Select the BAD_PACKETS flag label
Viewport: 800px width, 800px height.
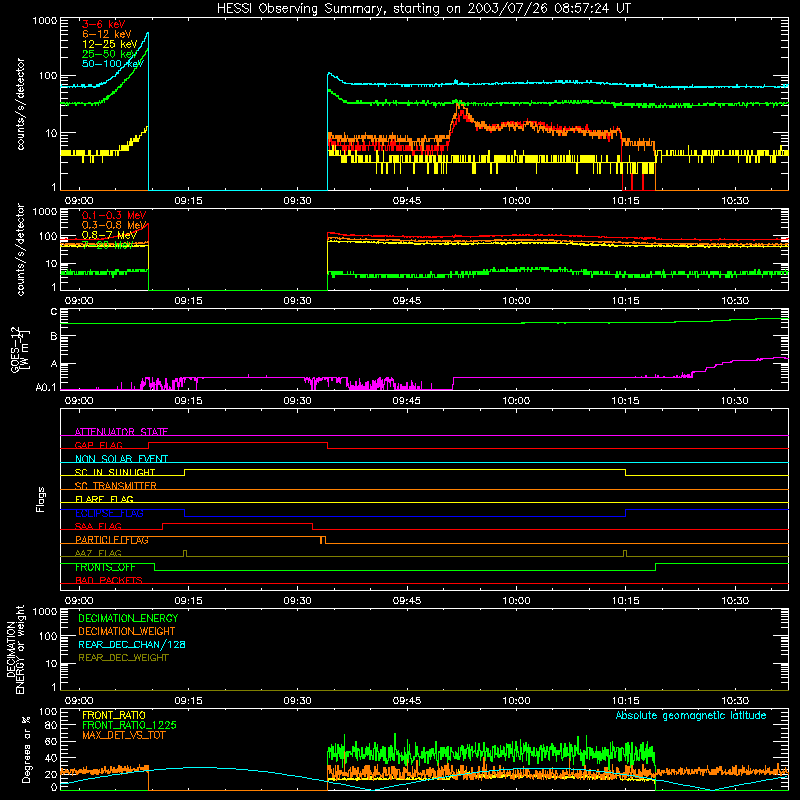pos(109,580)
